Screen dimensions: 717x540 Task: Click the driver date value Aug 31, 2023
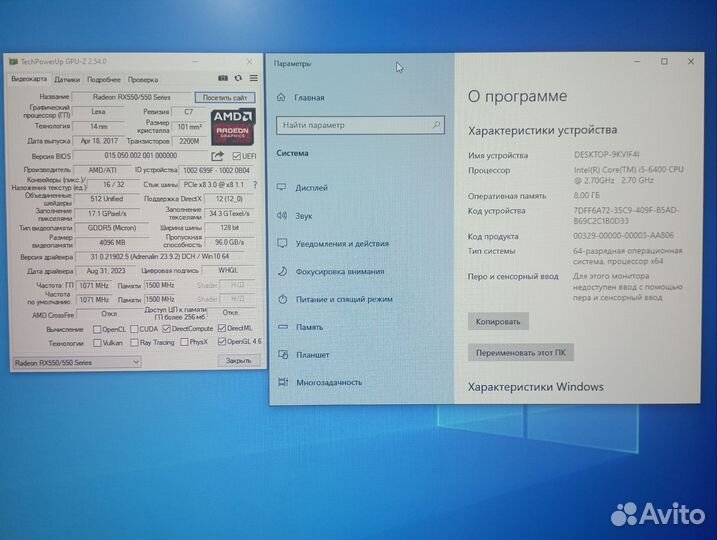coord(106,271)
